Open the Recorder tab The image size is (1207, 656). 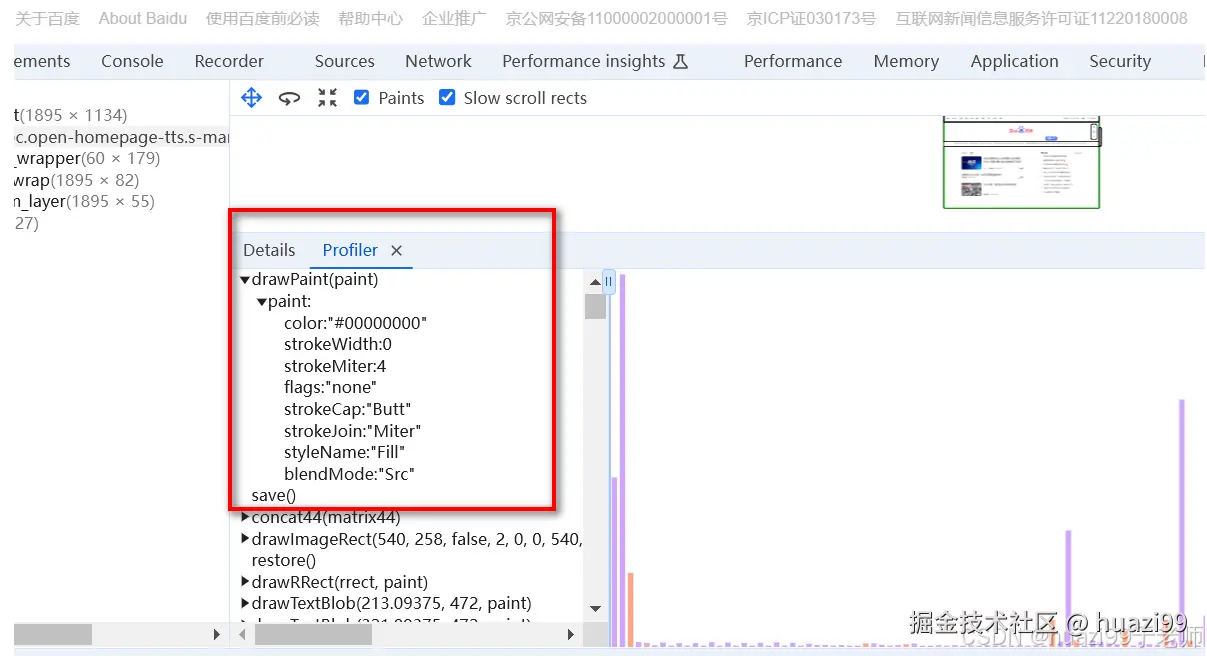click(229, 61)
